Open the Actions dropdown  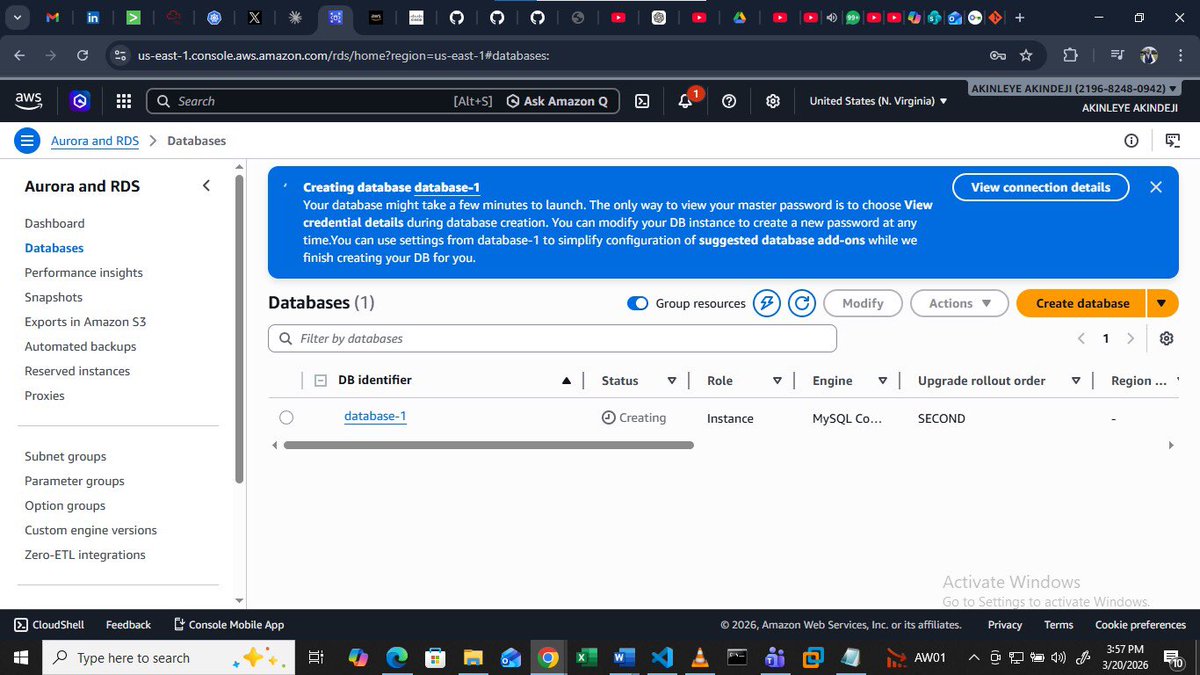[x=958, y=303]
